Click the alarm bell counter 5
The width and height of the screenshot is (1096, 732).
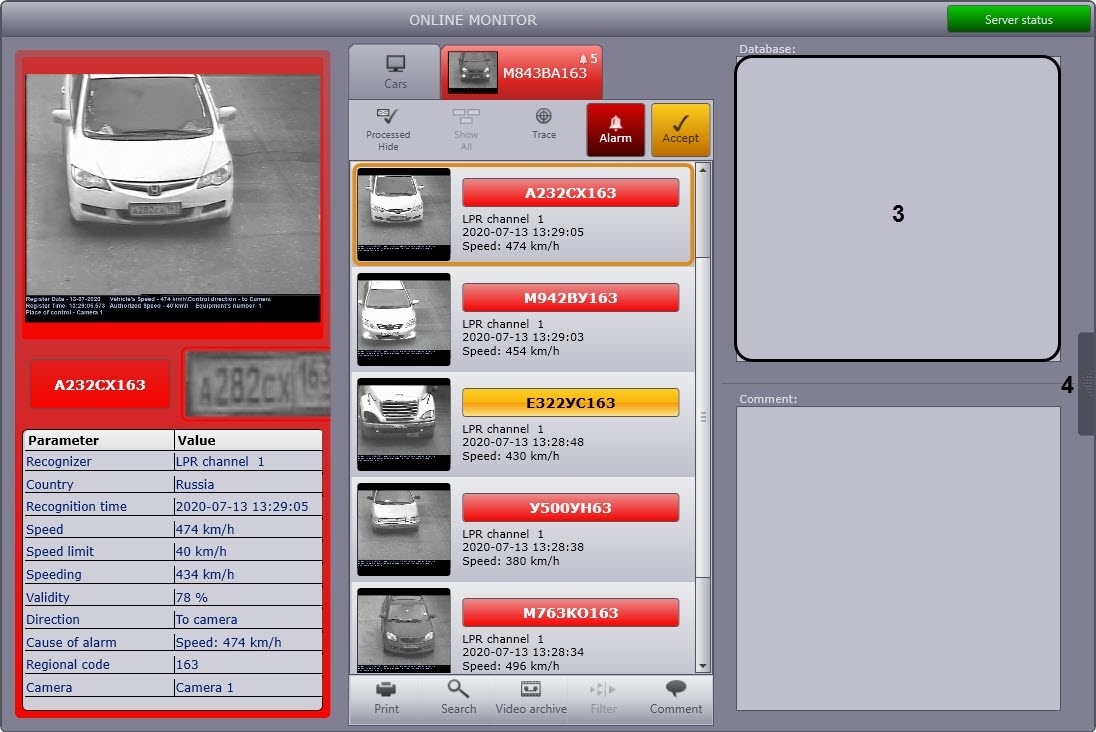(589, 59)
